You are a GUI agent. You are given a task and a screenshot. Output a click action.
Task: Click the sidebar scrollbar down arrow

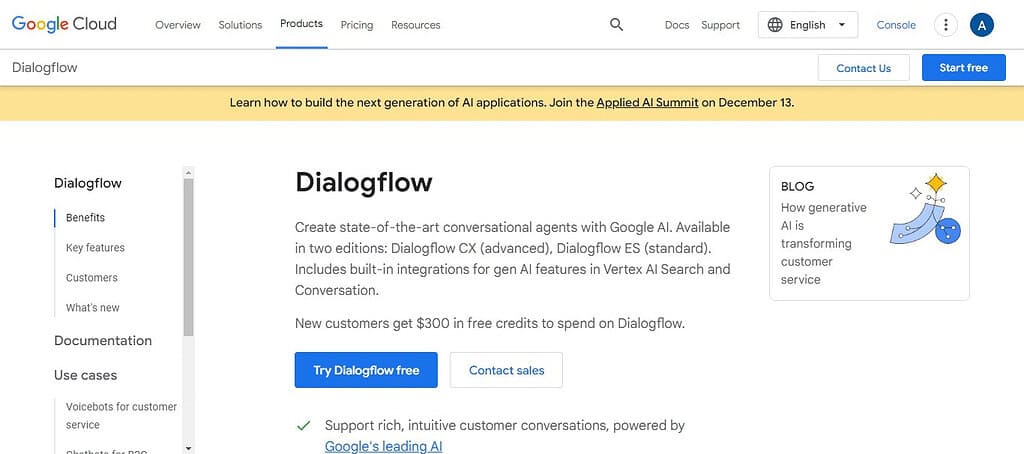[x=188, y=448]
